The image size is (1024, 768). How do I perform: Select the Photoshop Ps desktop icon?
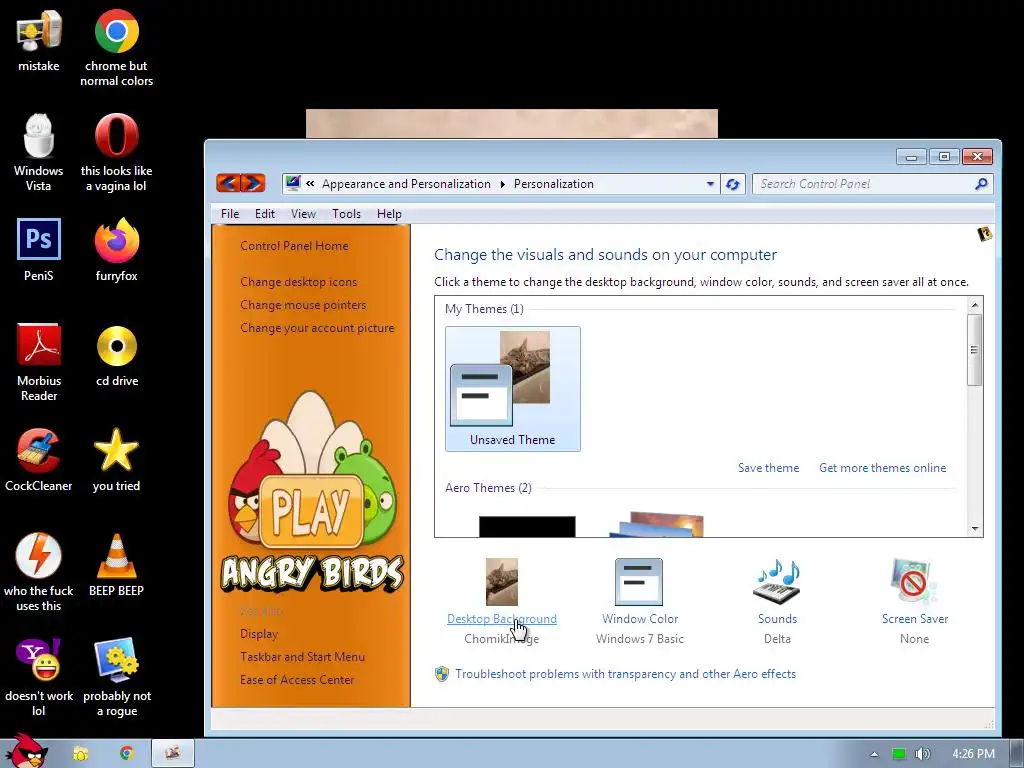coord(39,250)
